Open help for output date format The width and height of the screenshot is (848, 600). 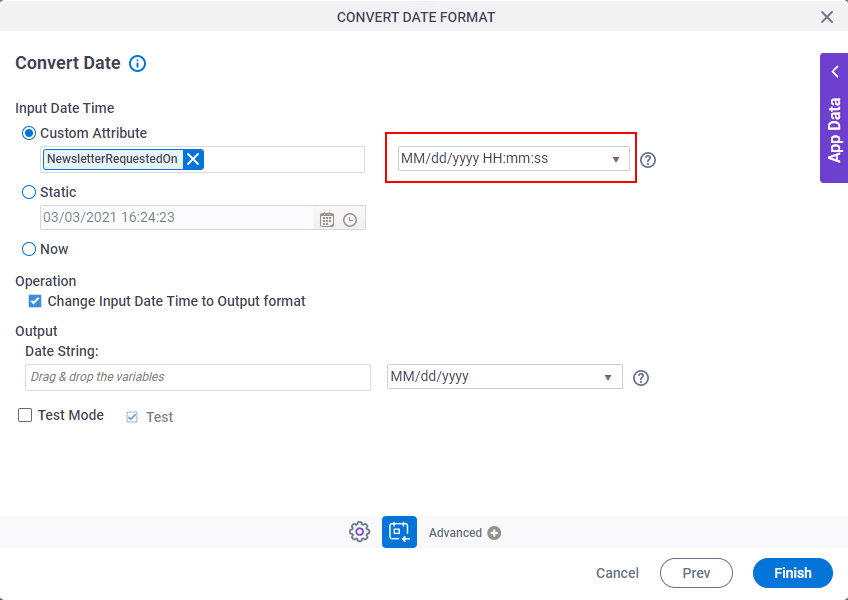coord(640,378)
